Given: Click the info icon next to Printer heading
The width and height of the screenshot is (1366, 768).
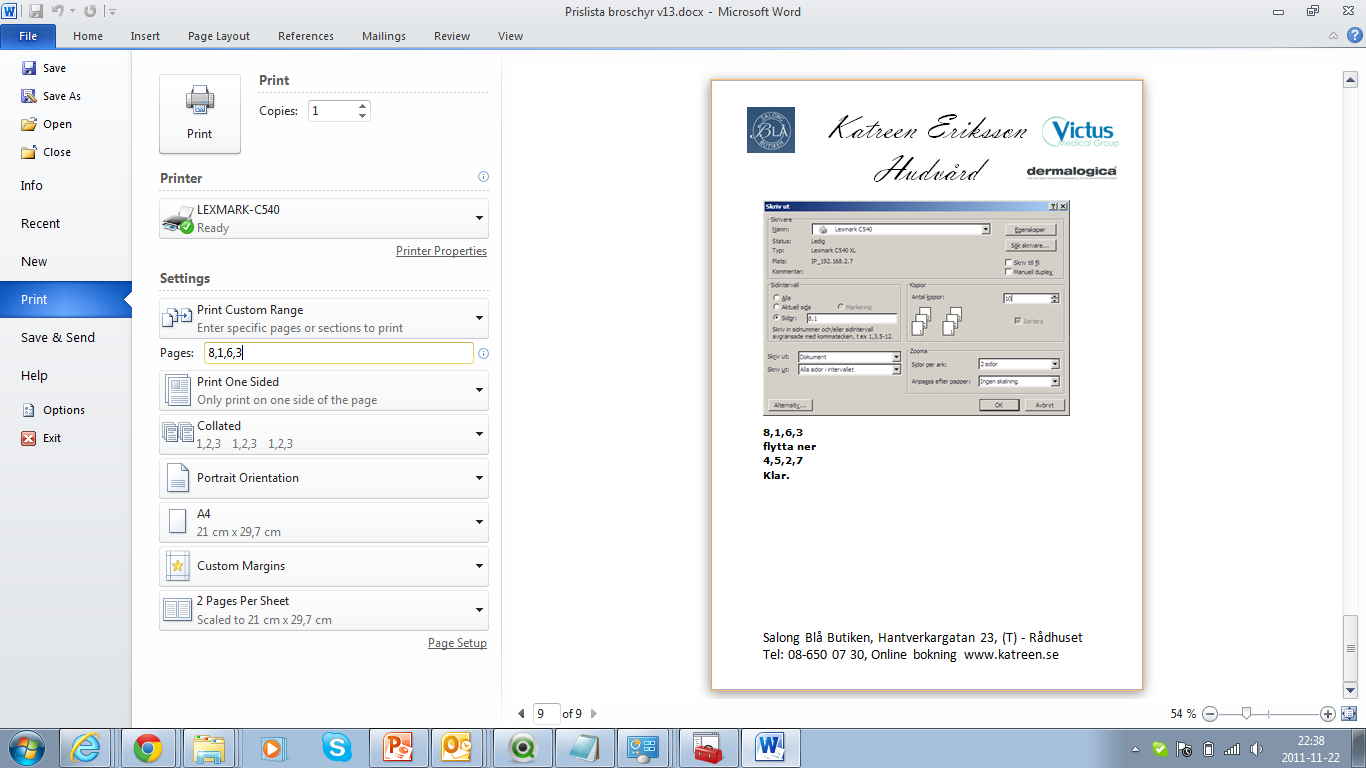Looking at the screenshot, I should click(483, 177).
